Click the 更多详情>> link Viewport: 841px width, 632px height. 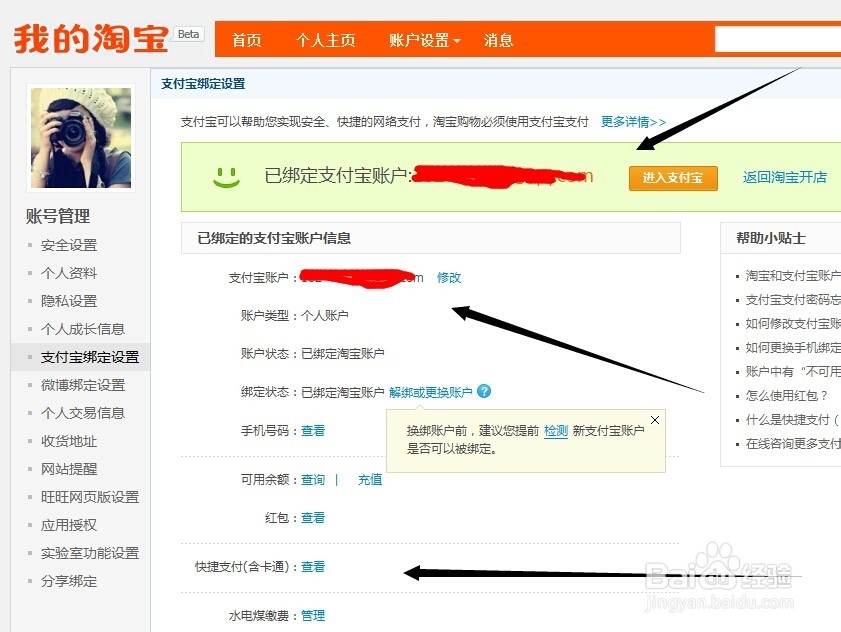(x=633, y=122)
